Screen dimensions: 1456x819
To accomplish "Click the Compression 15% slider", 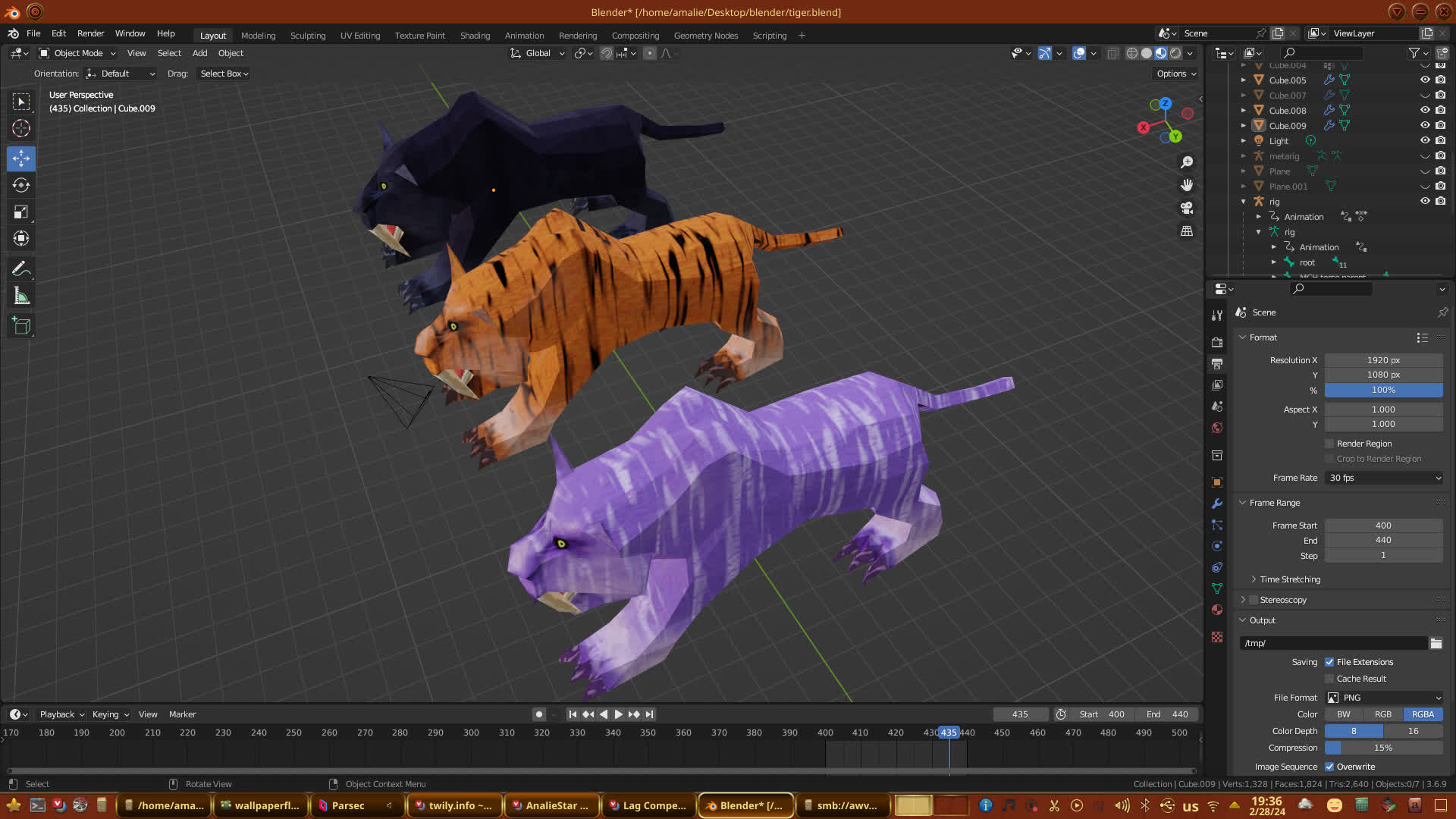I will click(1383, 748).
